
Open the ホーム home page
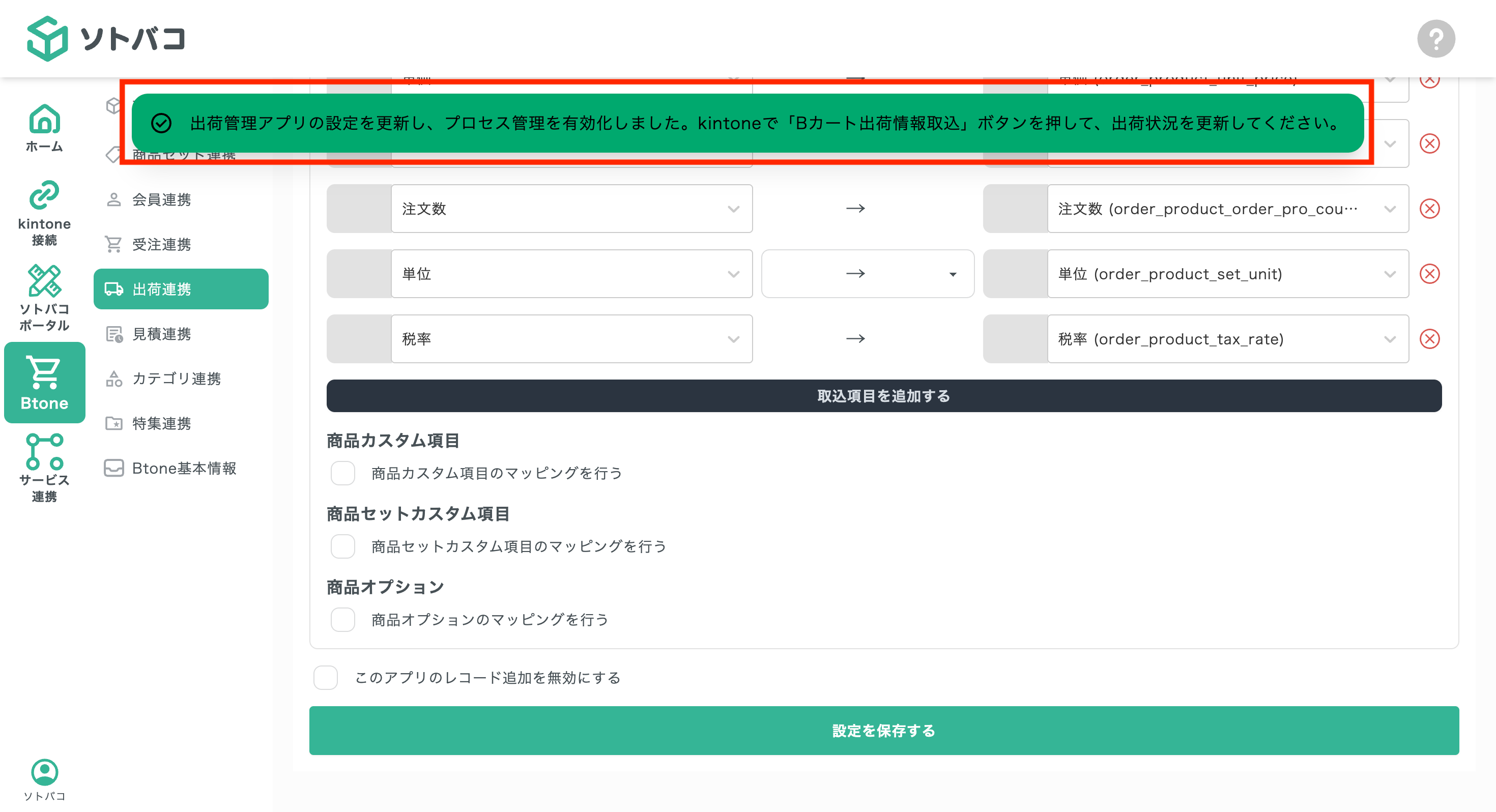point(44,127)
